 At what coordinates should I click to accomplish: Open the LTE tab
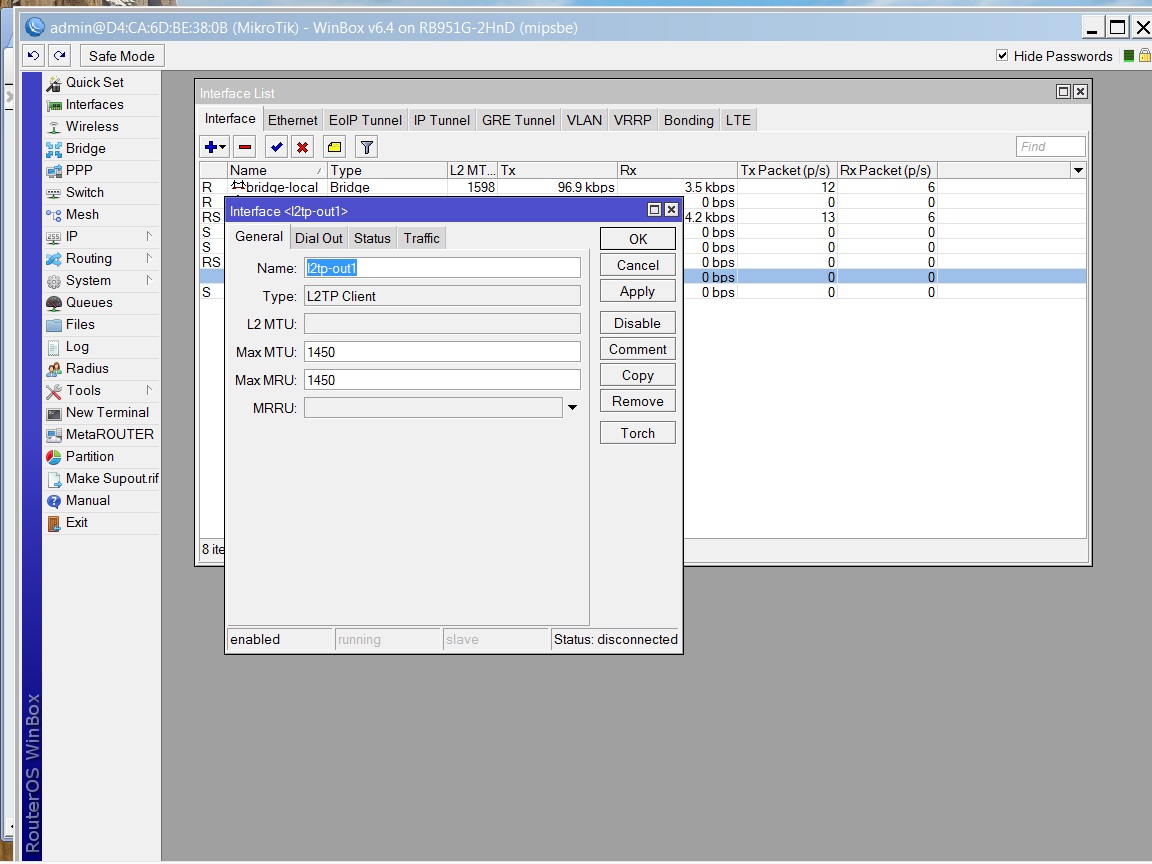[738, 120]
